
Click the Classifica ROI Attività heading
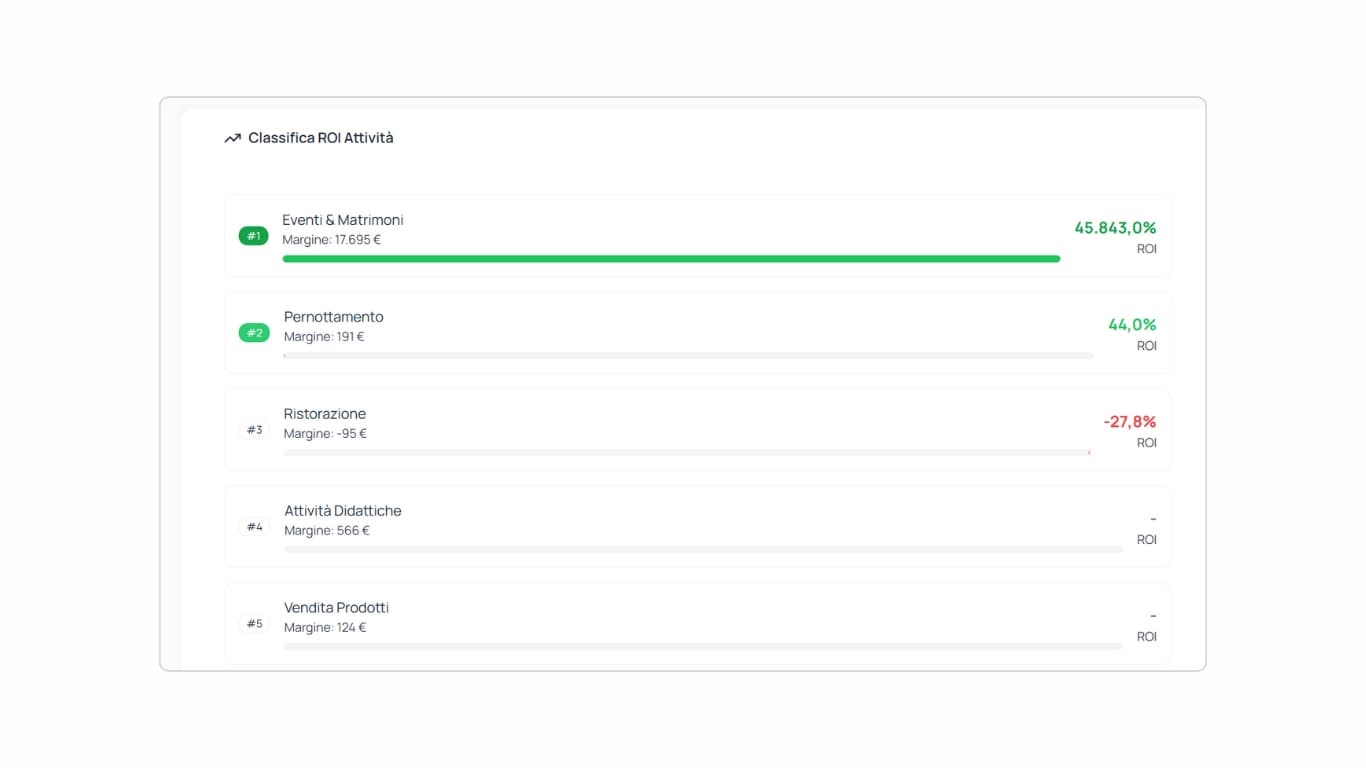pos(320,138)
